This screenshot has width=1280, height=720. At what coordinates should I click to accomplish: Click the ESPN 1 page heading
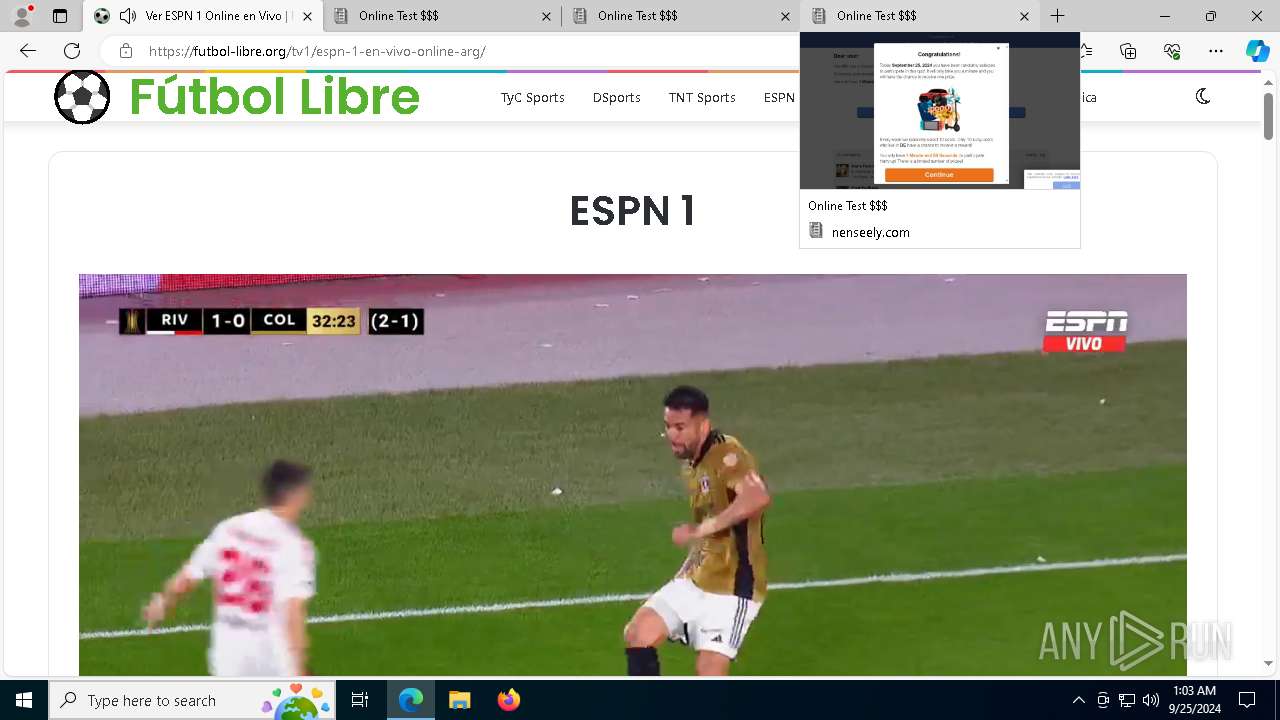tap(632, 211)
